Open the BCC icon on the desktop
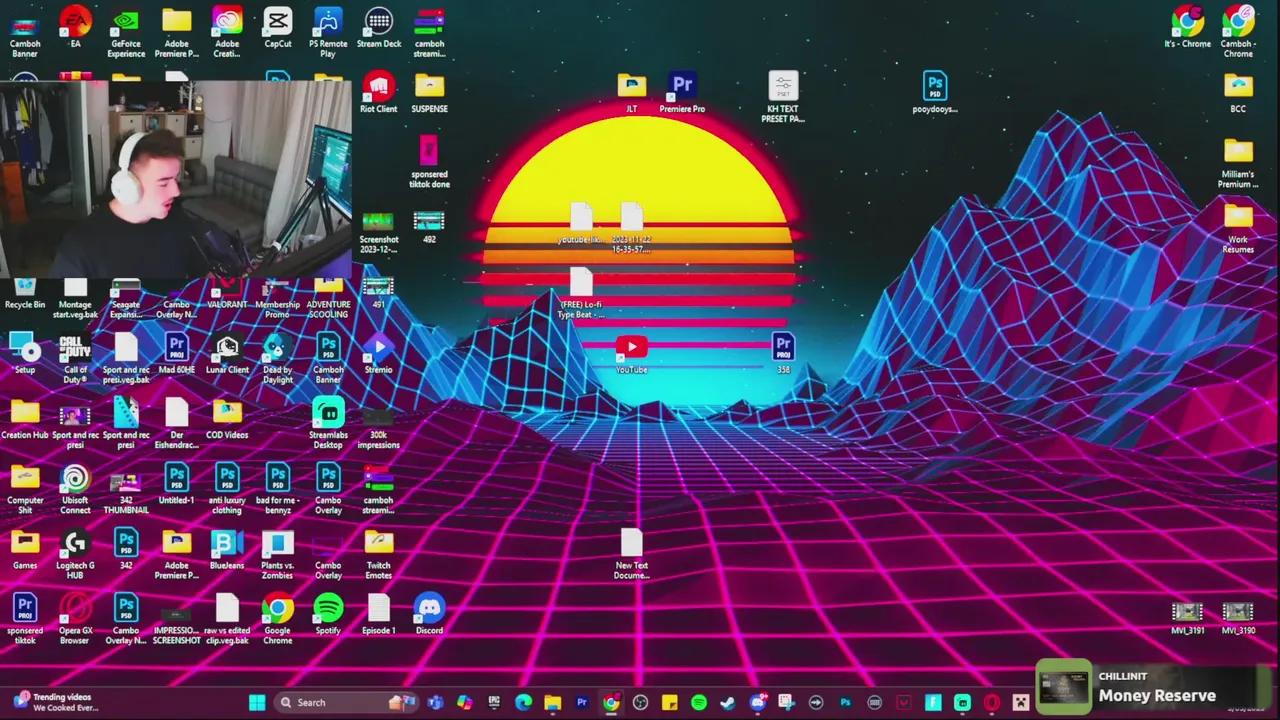1280x720 pixels. point(1238,92)
